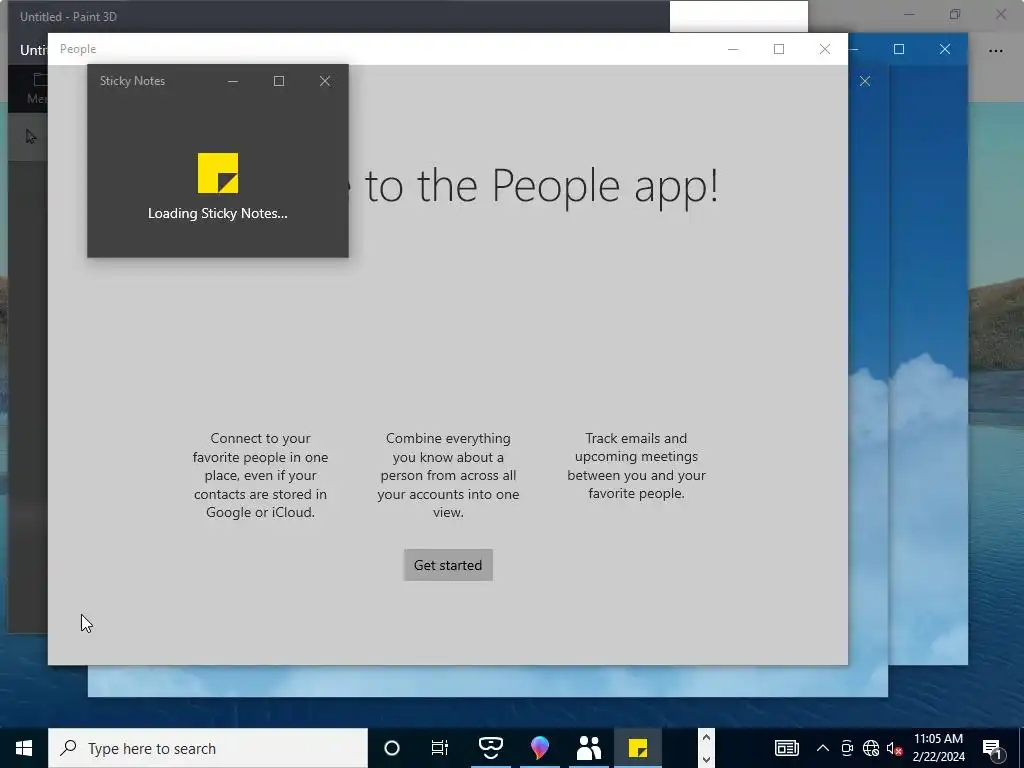Click the taskbar scroll down arrow

706,759
